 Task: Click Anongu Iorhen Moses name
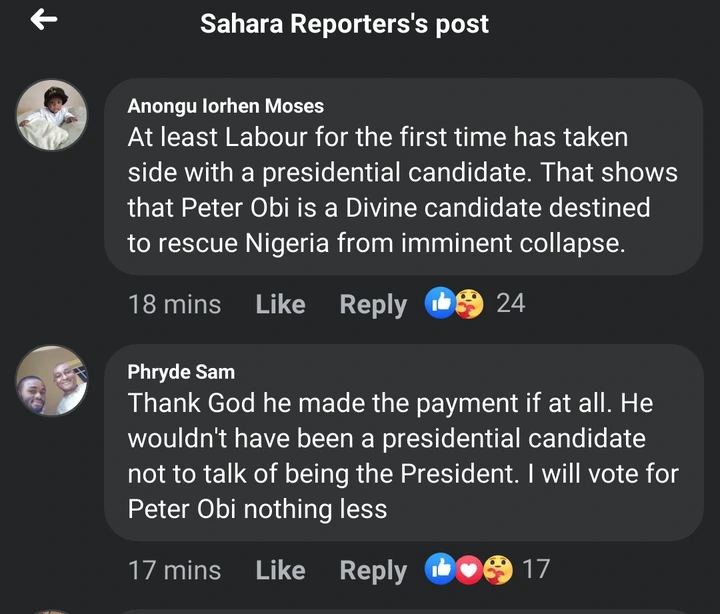(226, 106)
